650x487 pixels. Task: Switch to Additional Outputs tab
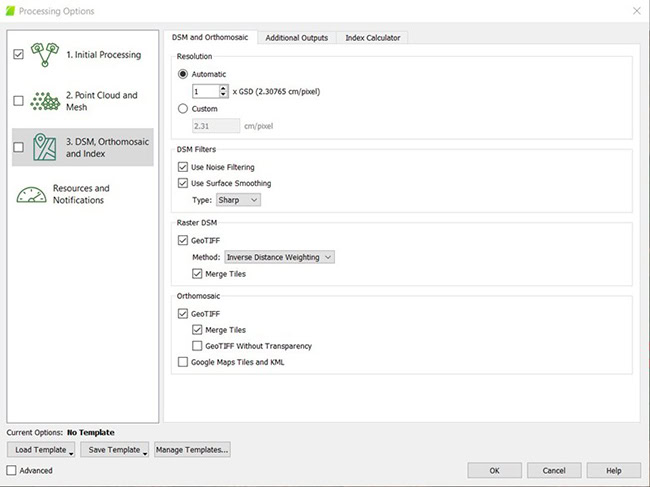pyautogui.click(x=297, y=38)
